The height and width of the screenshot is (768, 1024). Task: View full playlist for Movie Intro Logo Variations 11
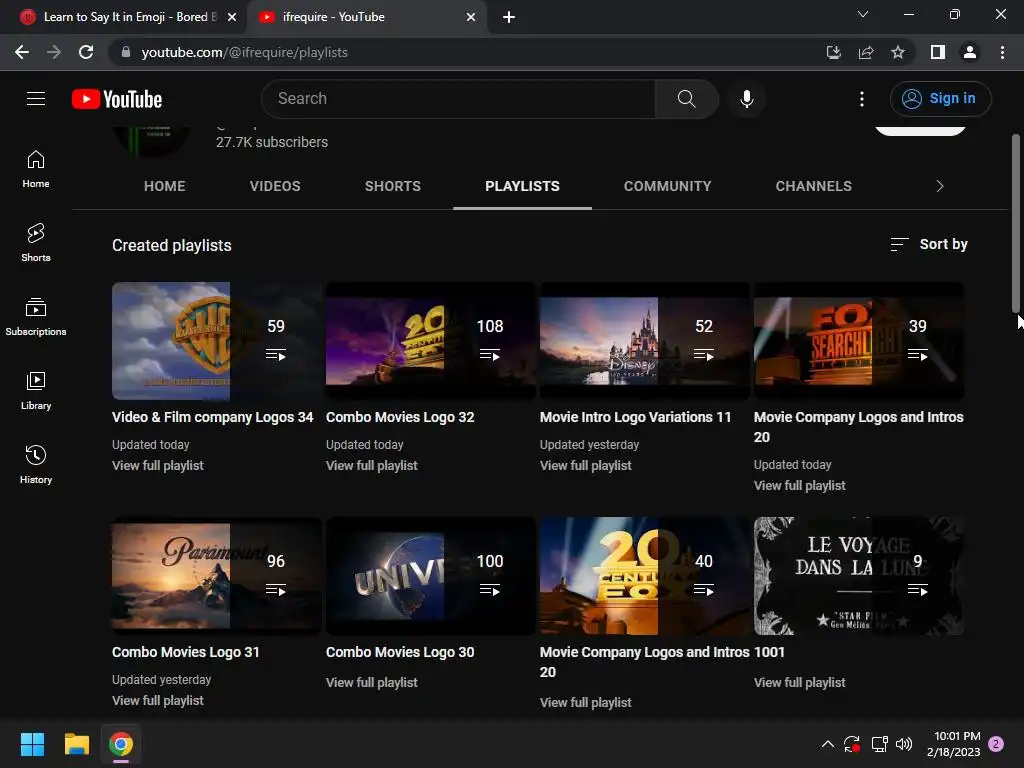[x=586, y=466]
